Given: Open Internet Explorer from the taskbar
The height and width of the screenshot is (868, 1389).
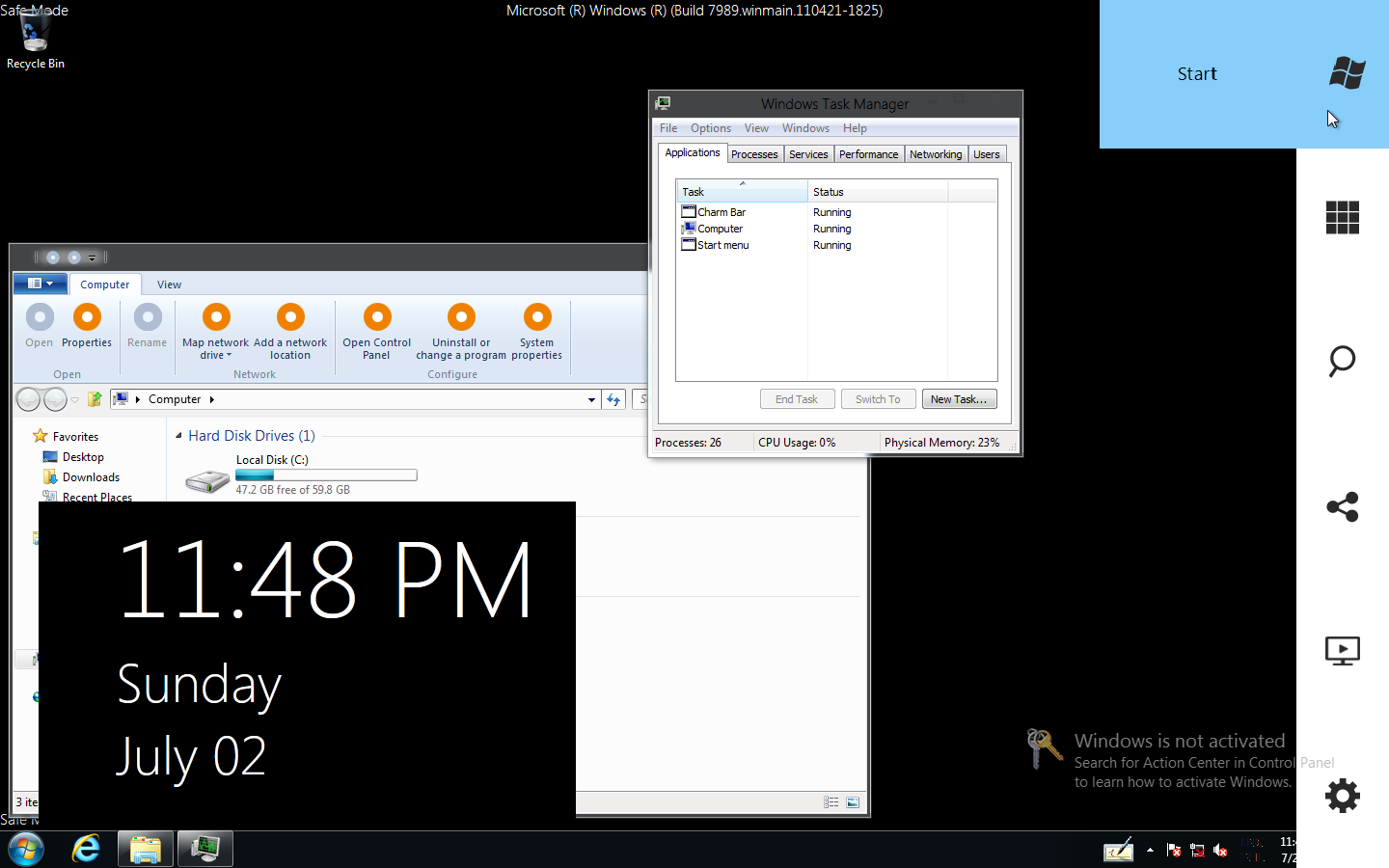Looking at the screenshot, I should [86, 849].
